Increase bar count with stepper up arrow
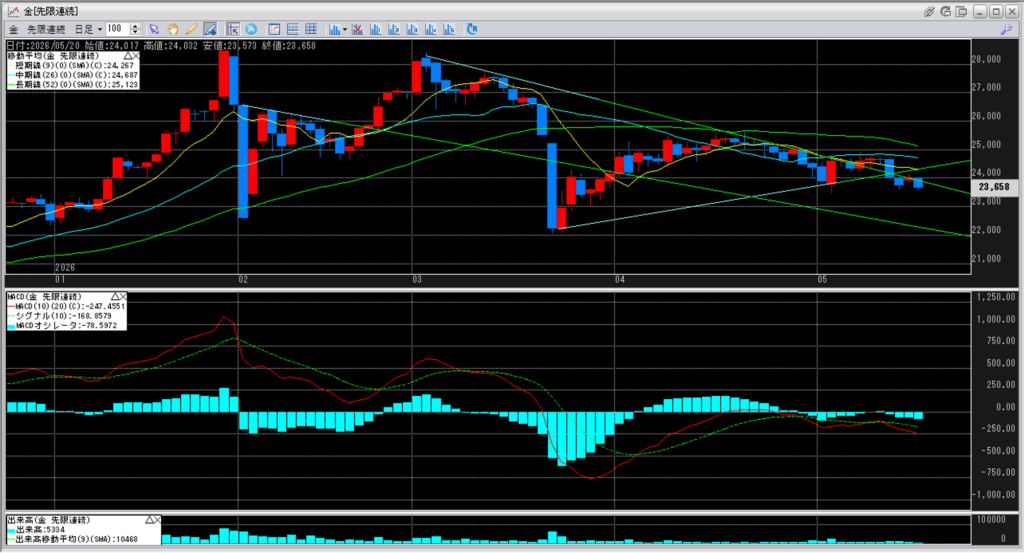1024x553 pixels. pyautogui.click(x=135, y=26)
